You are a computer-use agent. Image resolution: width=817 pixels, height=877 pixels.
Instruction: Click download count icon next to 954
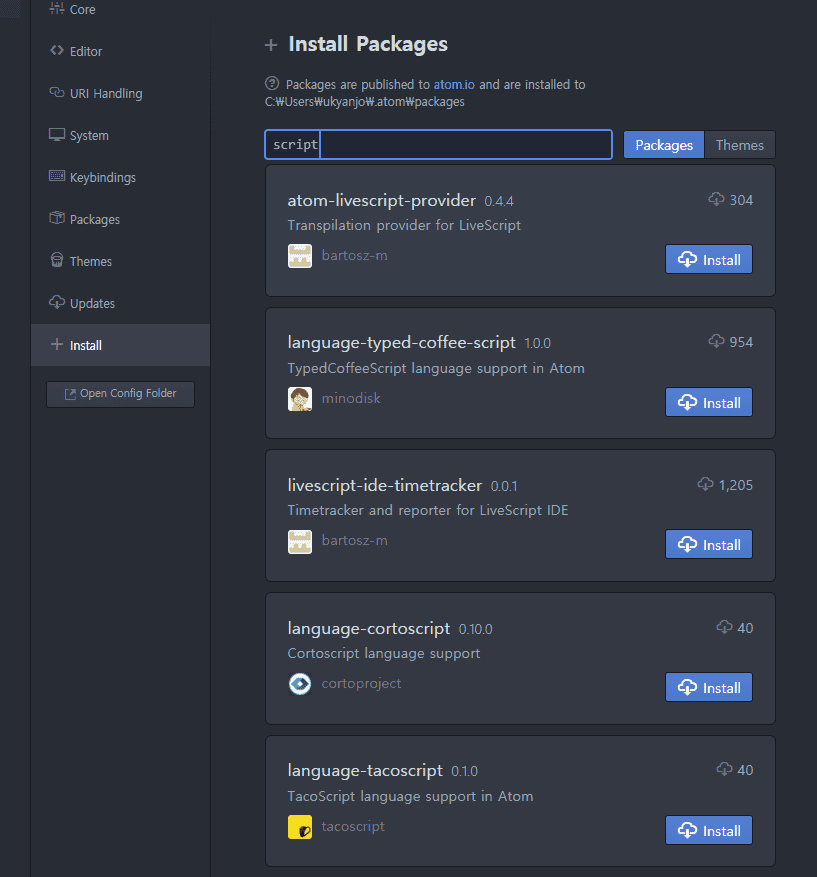[716, 341]
